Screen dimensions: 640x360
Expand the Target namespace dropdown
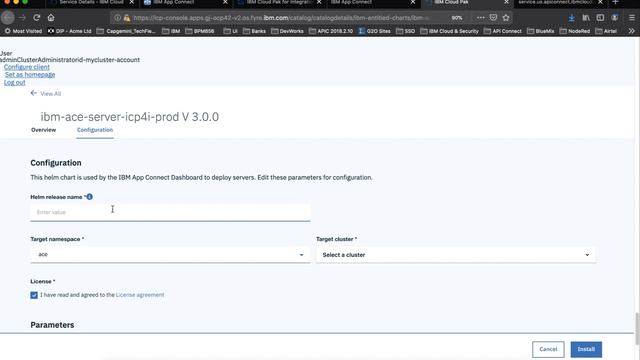(x=170, y=254)
